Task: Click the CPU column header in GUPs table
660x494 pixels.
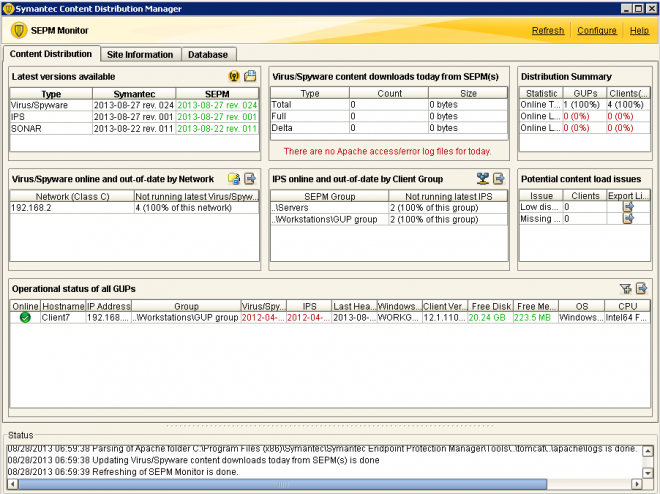Action: point(627,306)
